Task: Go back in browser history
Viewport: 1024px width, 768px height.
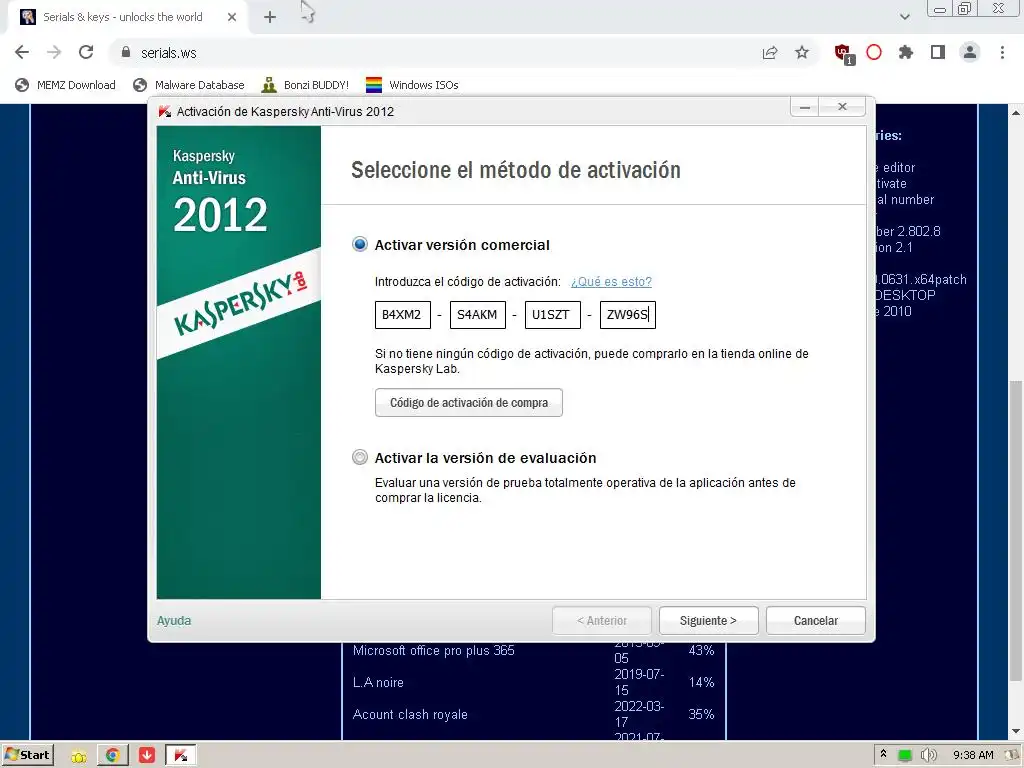Action: [x=22, y=52]
